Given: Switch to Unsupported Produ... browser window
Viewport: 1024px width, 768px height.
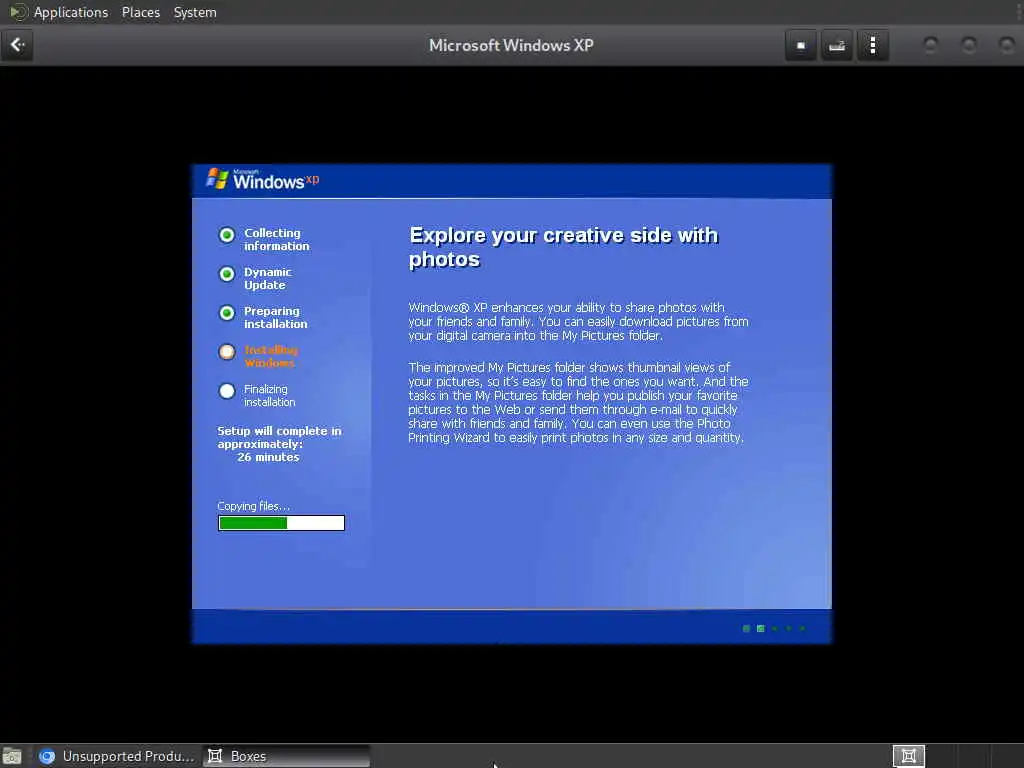Looking at the screenshot, I should click(116, 756).
